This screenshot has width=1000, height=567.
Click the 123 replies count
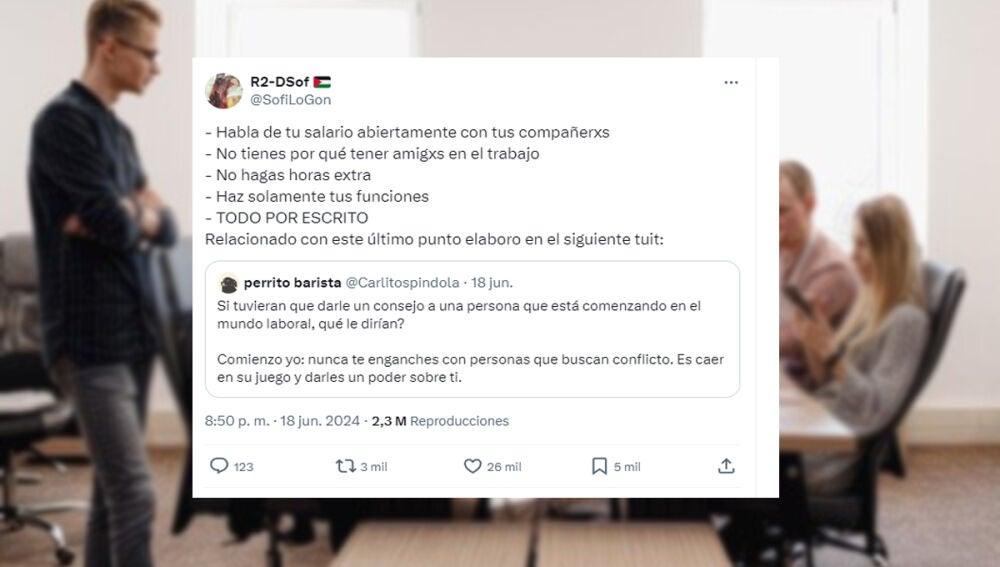coord(244,467)
